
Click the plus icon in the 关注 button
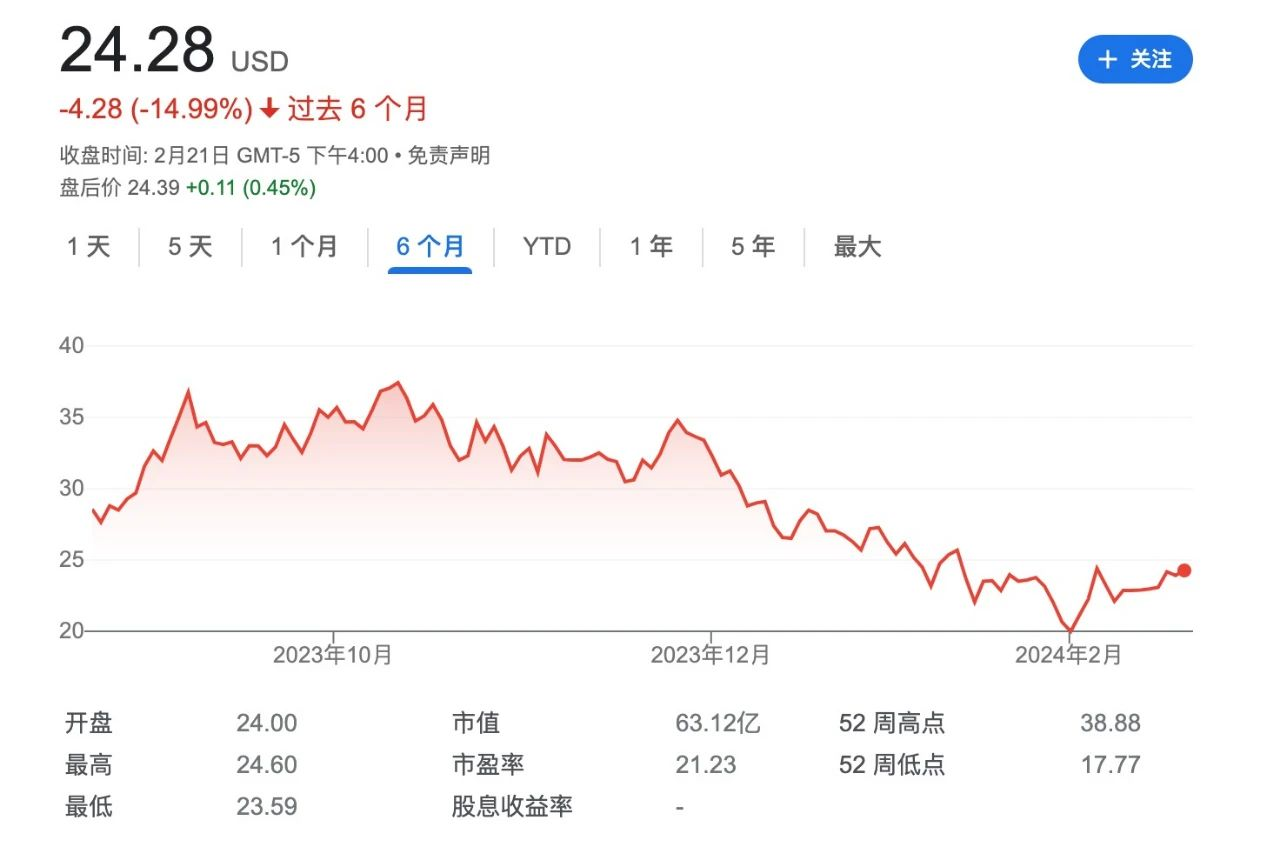coord(1107,60)
